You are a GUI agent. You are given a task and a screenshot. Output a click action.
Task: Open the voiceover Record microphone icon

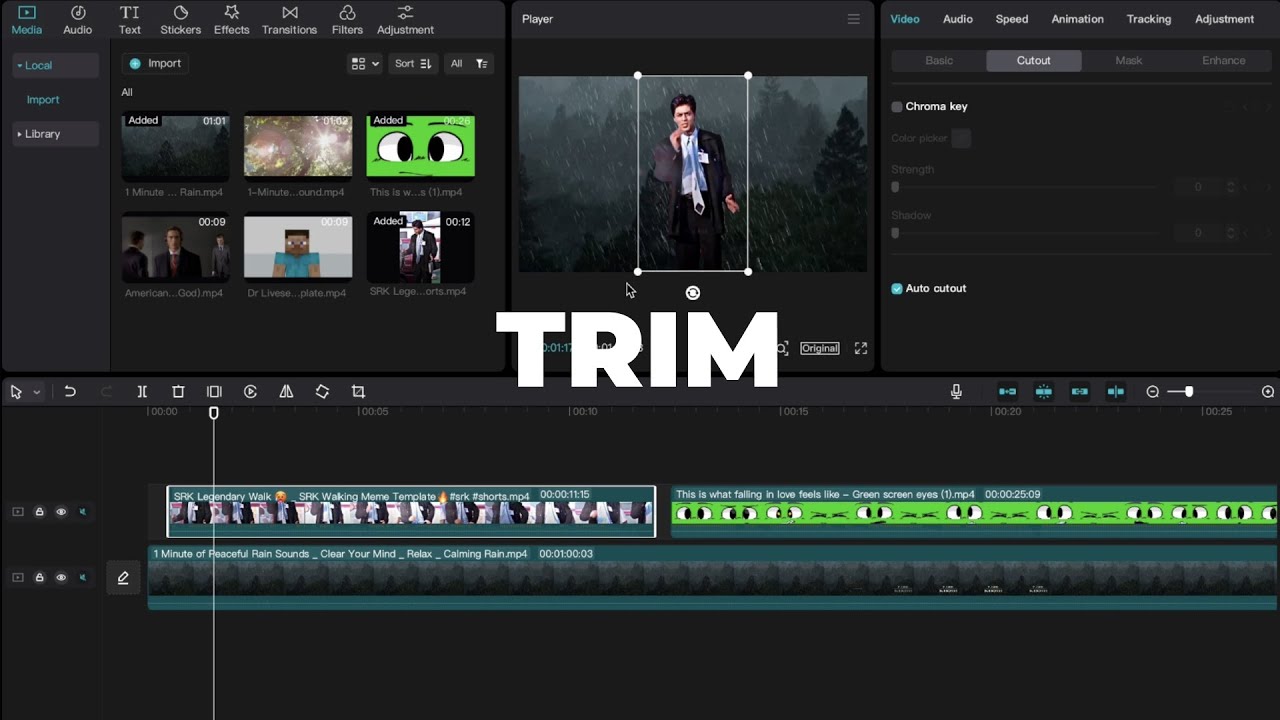(956, 391)
